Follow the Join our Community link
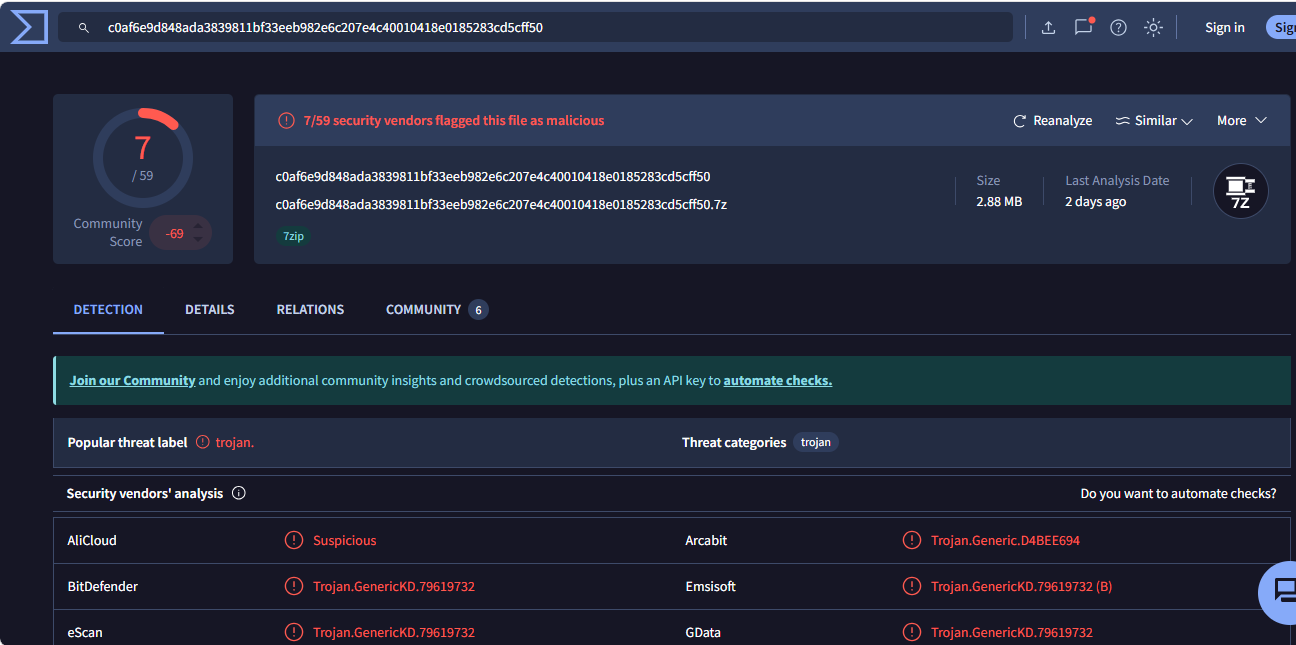The image size is (1296, 645). (x=132, y=381)
